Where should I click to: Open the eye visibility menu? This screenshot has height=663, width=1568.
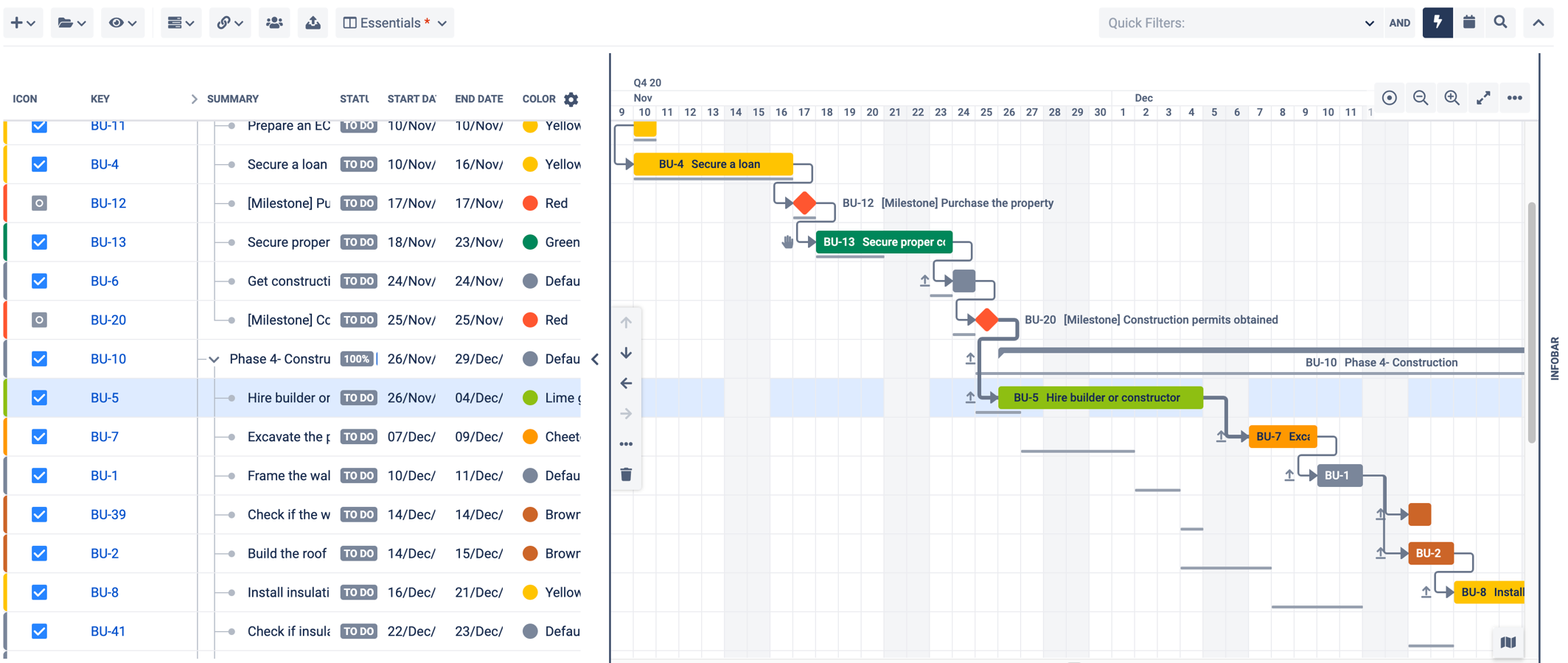(x=122, y=23)
